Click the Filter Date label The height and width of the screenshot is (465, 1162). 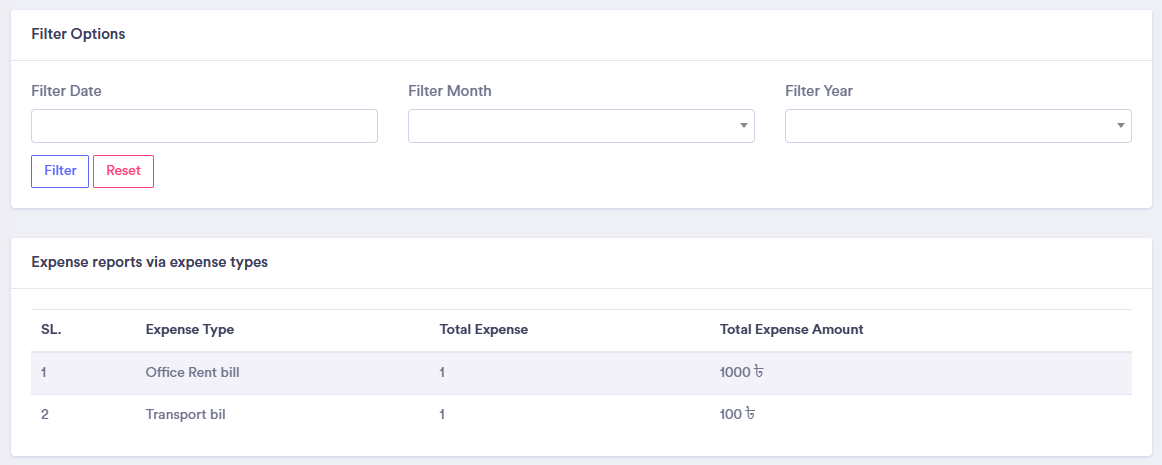point(66,91)
